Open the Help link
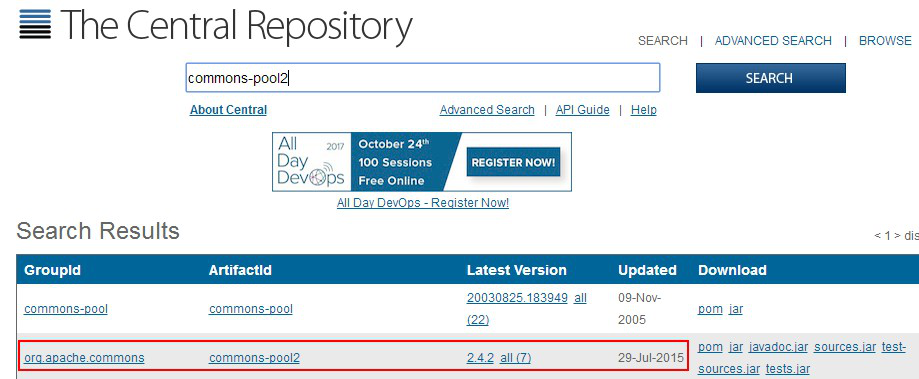This screenshot has height=379, width=919. [644, 110]
